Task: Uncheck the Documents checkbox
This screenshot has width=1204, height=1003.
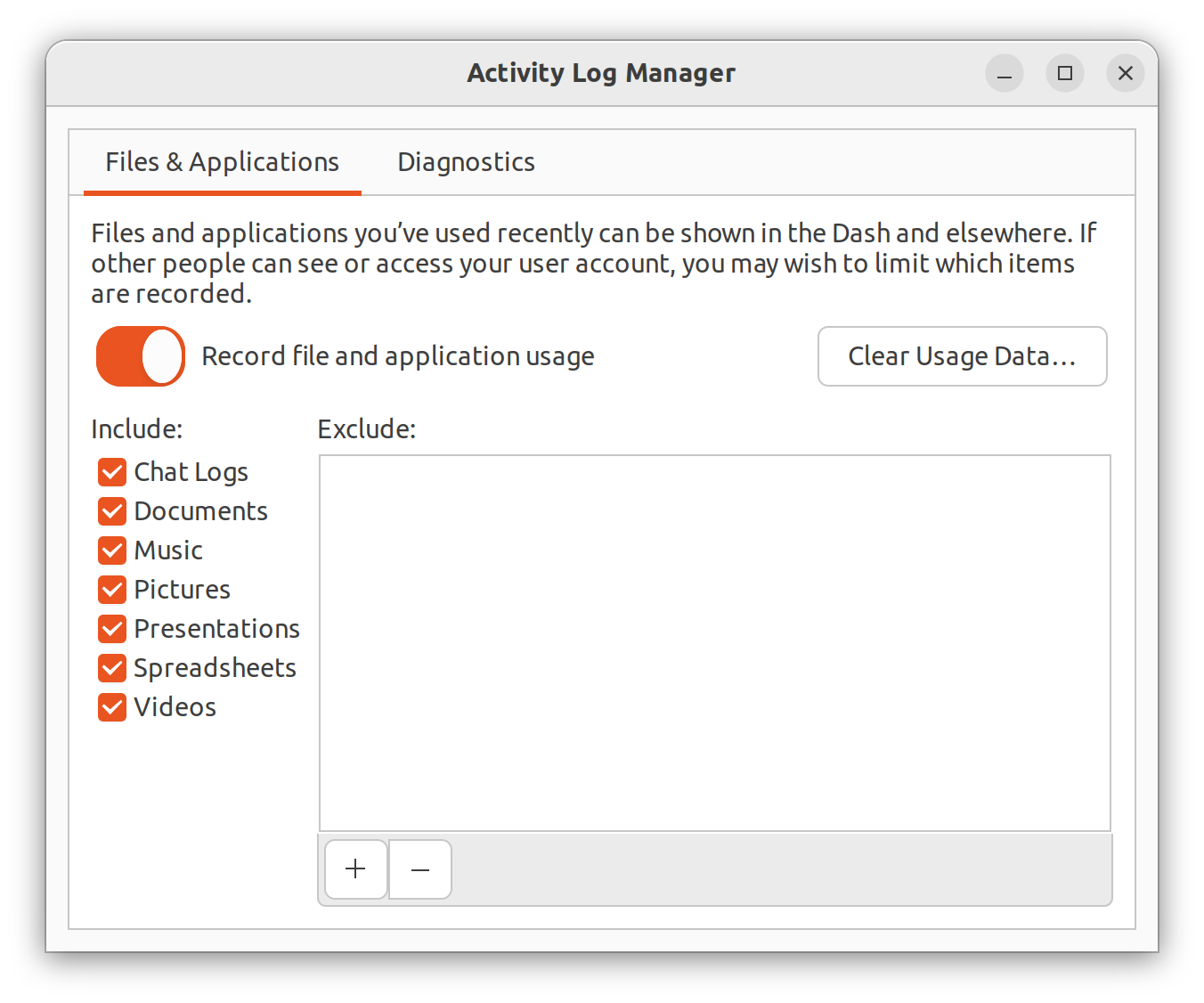Action: point(112,511)
